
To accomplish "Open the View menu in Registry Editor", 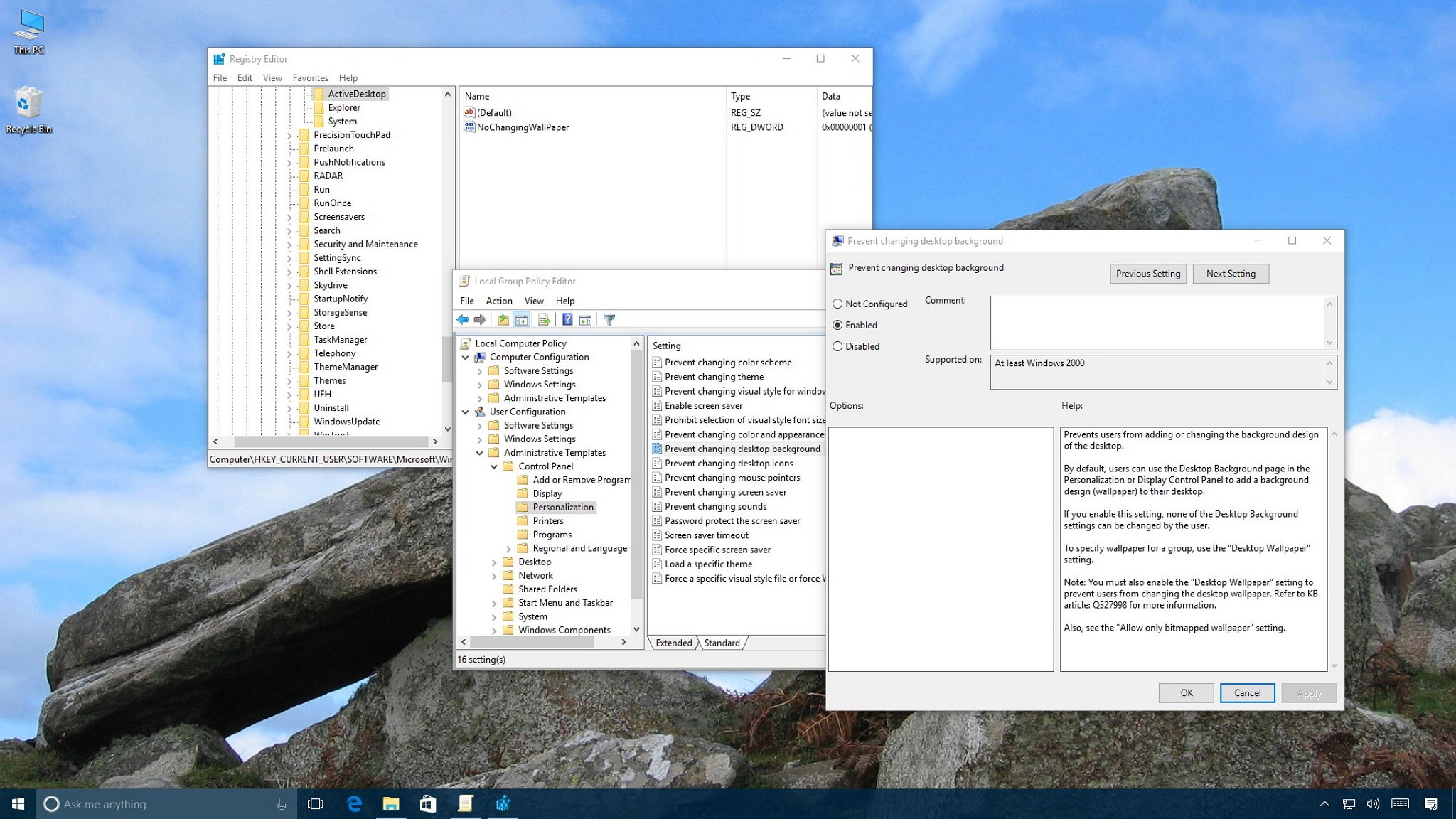I will point(271,77).
